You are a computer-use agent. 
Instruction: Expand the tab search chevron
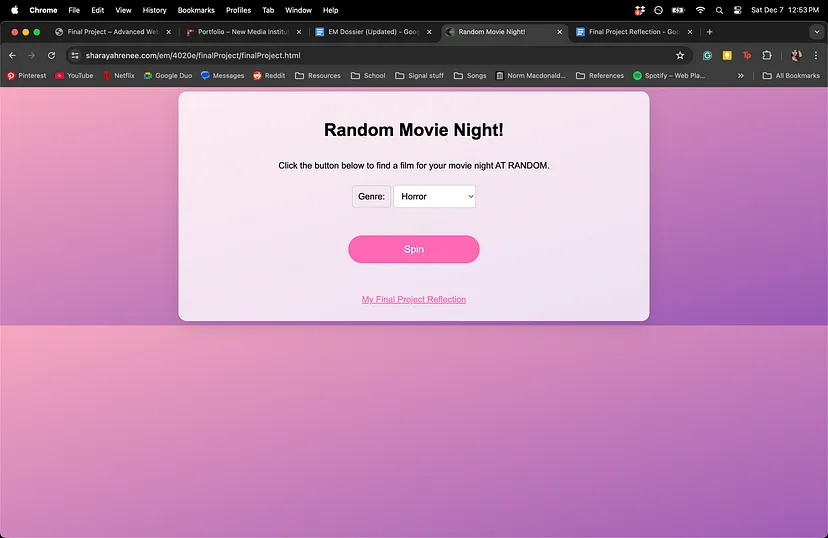[815, 32]
